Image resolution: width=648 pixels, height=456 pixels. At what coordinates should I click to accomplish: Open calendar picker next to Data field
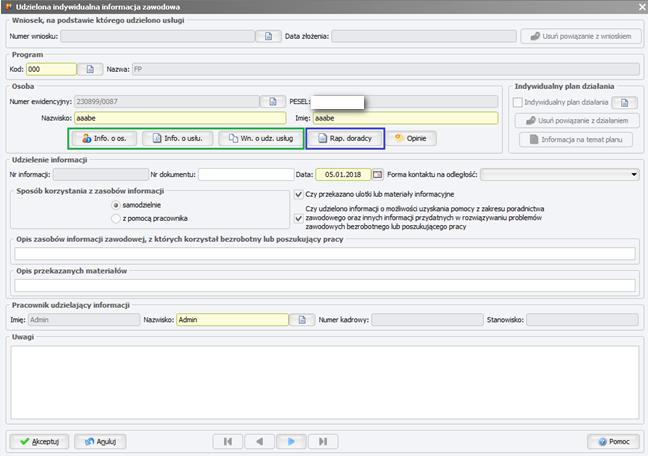pyautogui.click(x=377, y=174)
